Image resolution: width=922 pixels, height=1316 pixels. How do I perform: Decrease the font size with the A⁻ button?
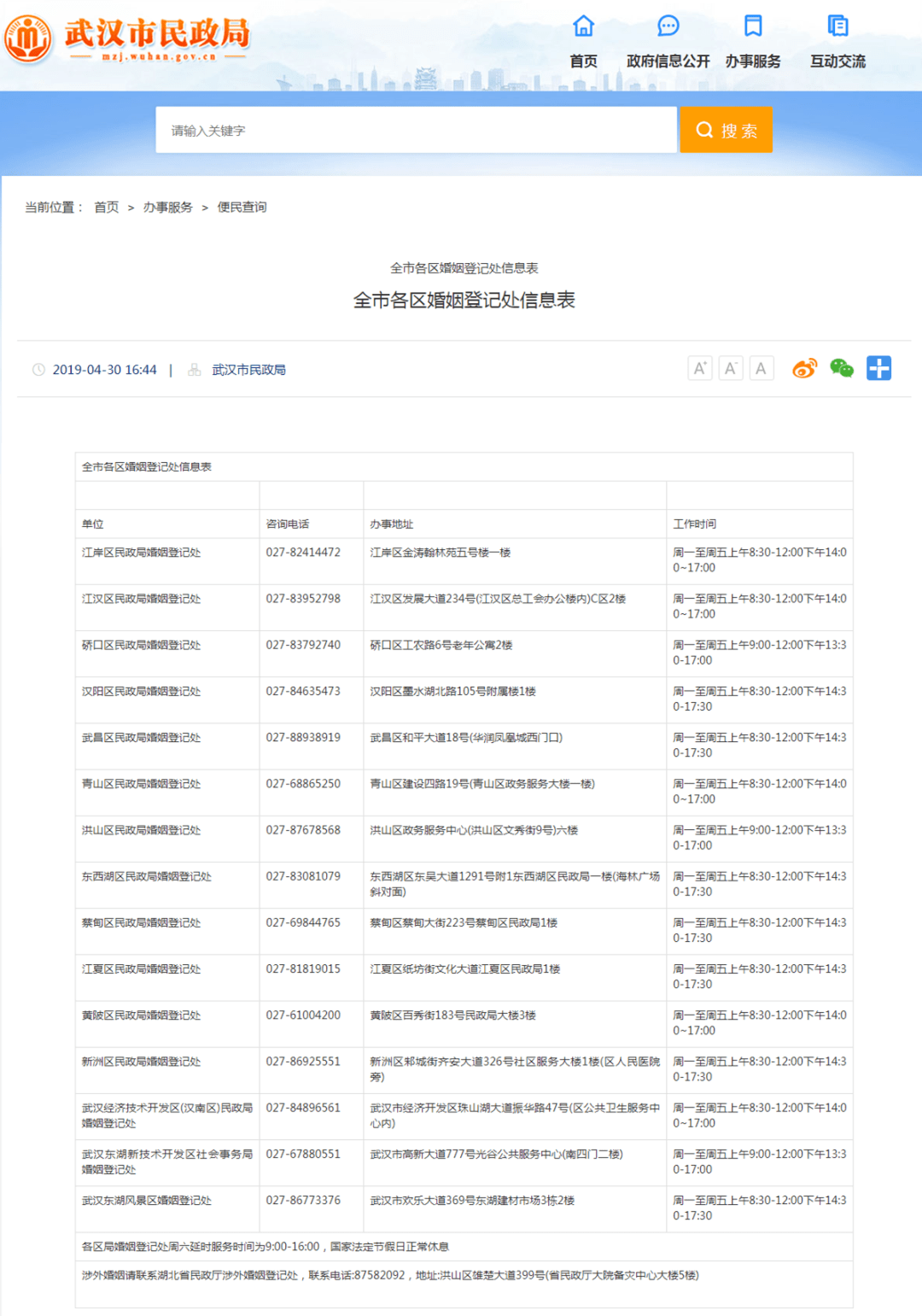point(731,367)
